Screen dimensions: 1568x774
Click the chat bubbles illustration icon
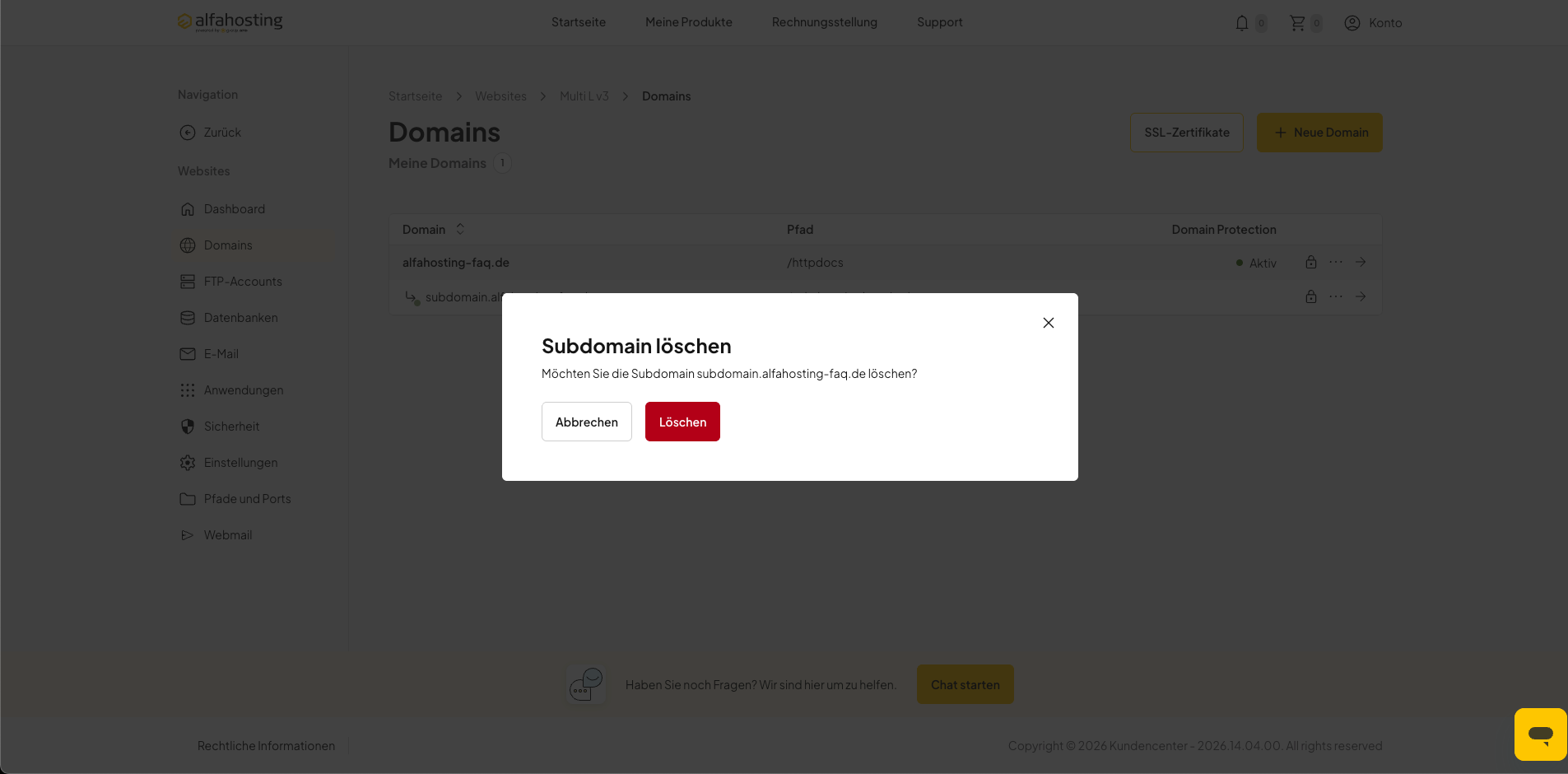586,684
